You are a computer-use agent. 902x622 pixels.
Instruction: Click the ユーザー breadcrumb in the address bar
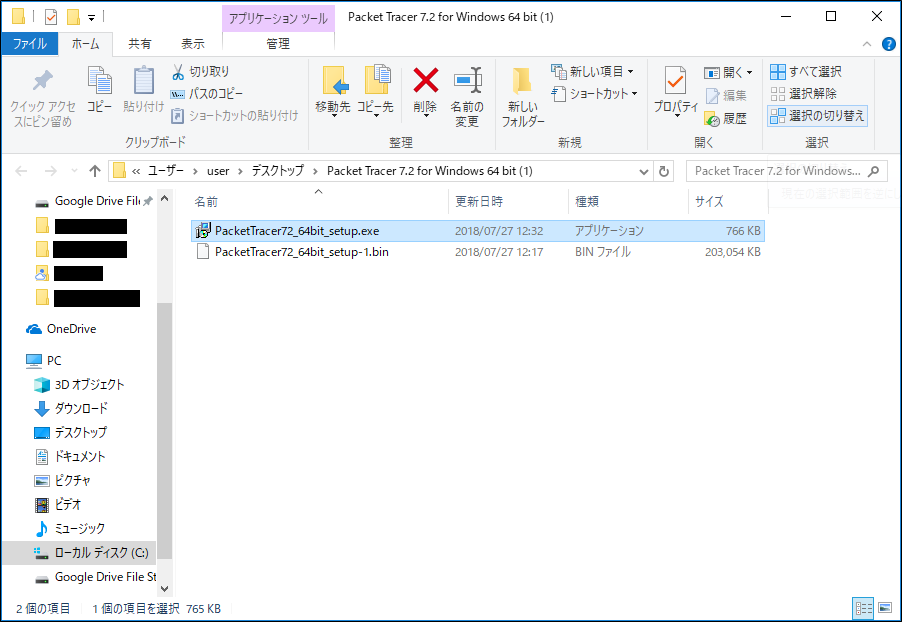point(166,171)
